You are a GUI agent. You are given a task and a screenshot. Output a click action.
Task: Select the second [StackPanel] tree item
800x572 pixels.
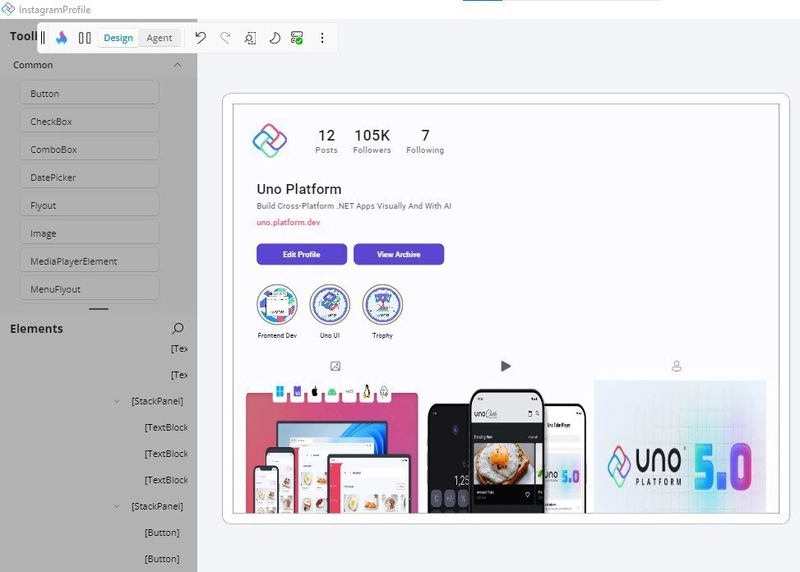tap(157, 506)
